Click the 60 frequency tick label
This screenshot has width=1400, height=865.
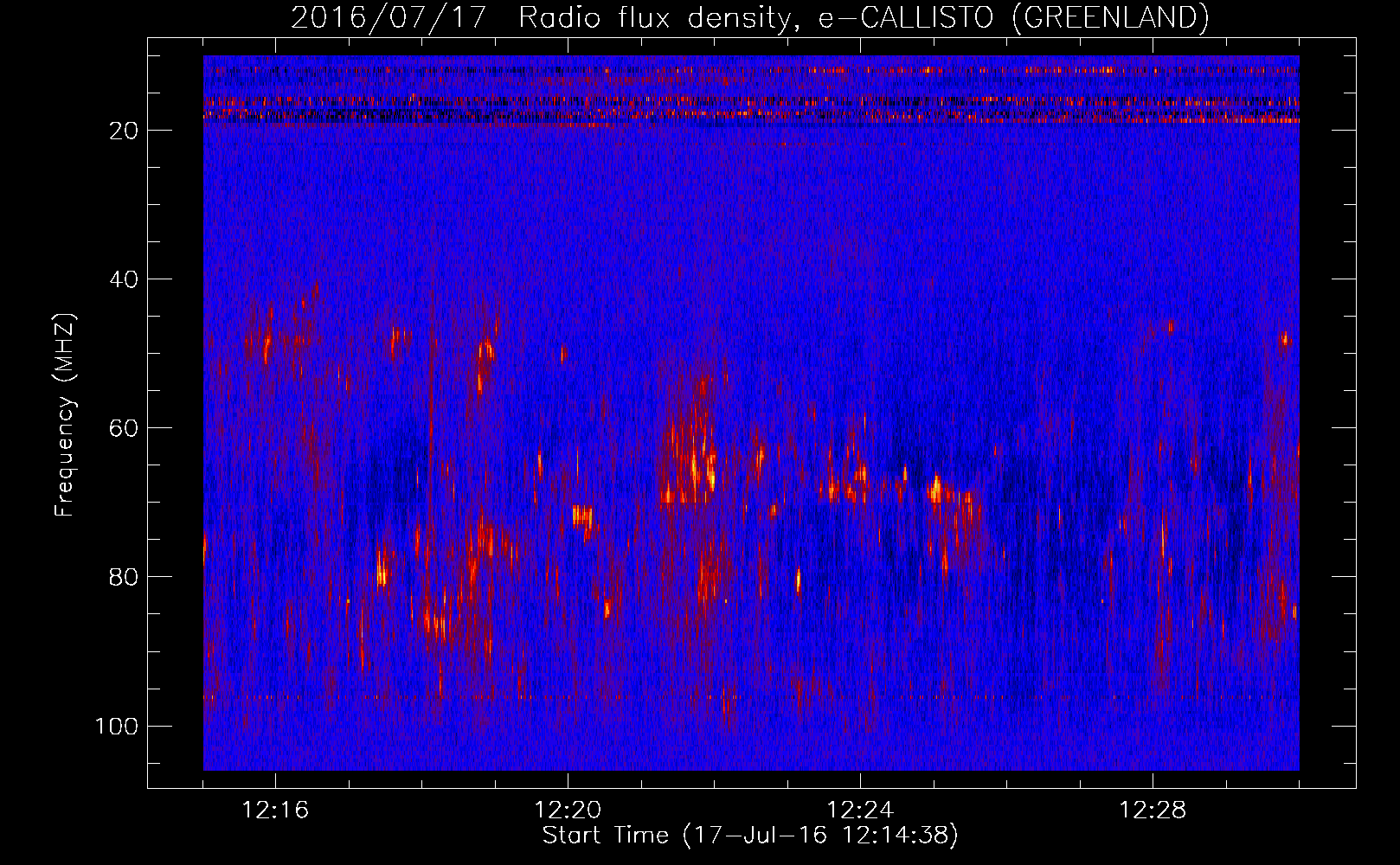pos(124,428)
